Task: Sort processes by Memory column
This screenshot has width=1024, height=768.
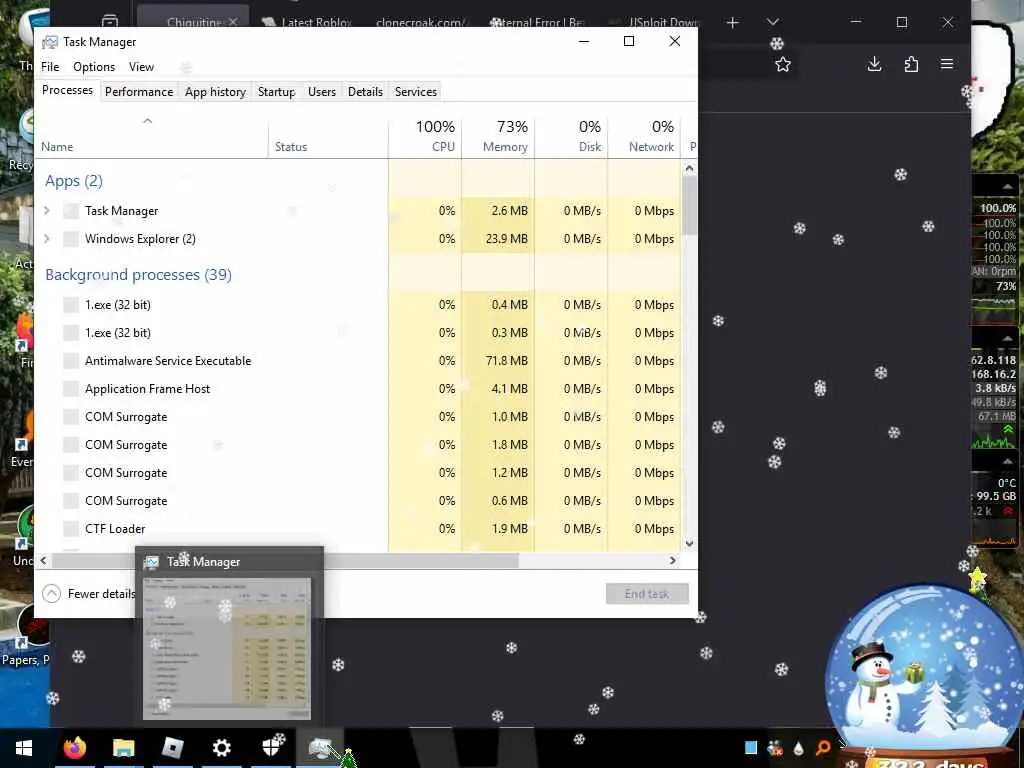Action: pyautogui.click(x=498, y=136)
